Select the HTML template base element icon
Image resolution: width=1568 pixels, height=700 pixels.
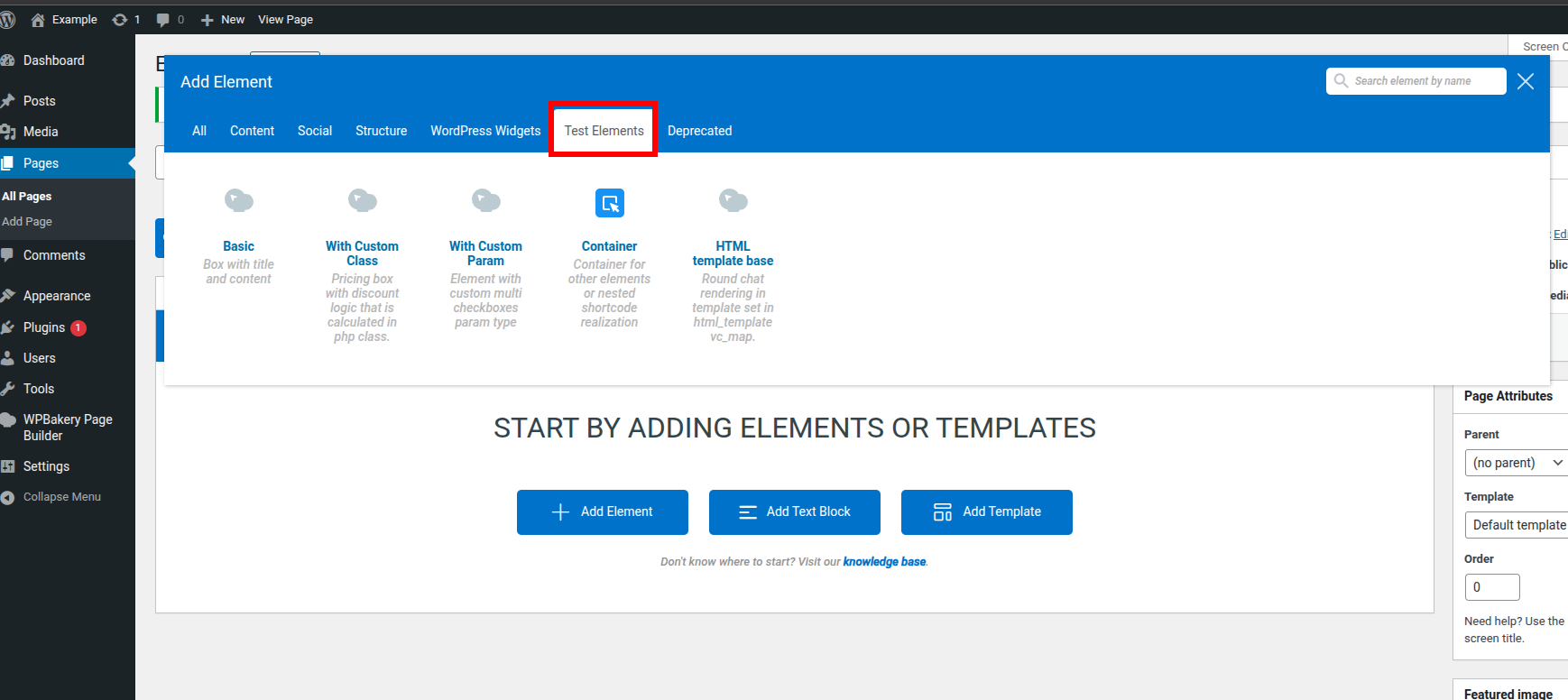click(x=733, y=200)
